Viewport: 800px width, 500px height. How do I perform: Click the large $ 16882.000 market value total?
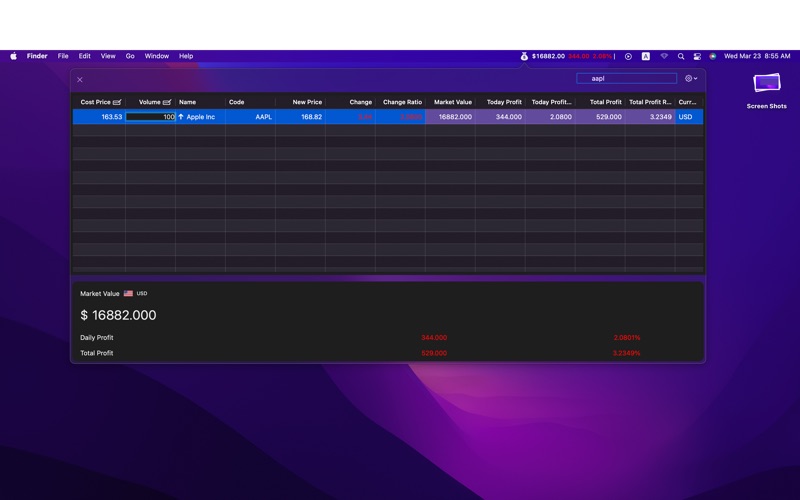[118, 315]
